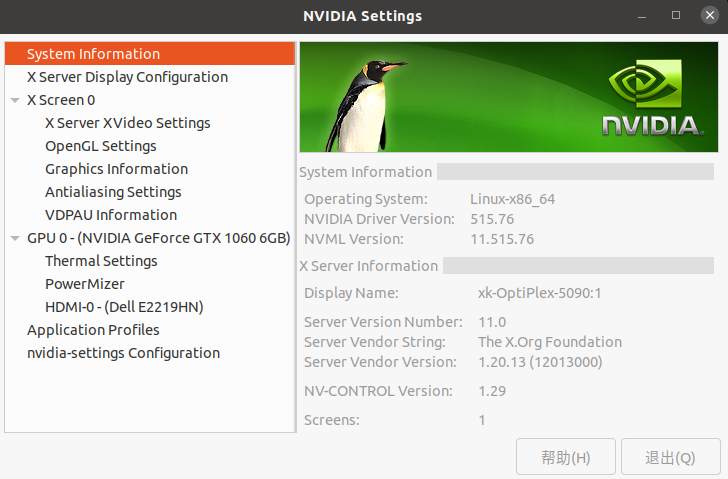
Task: Open PowerMizer settings
Action: [x=83, y=284]
